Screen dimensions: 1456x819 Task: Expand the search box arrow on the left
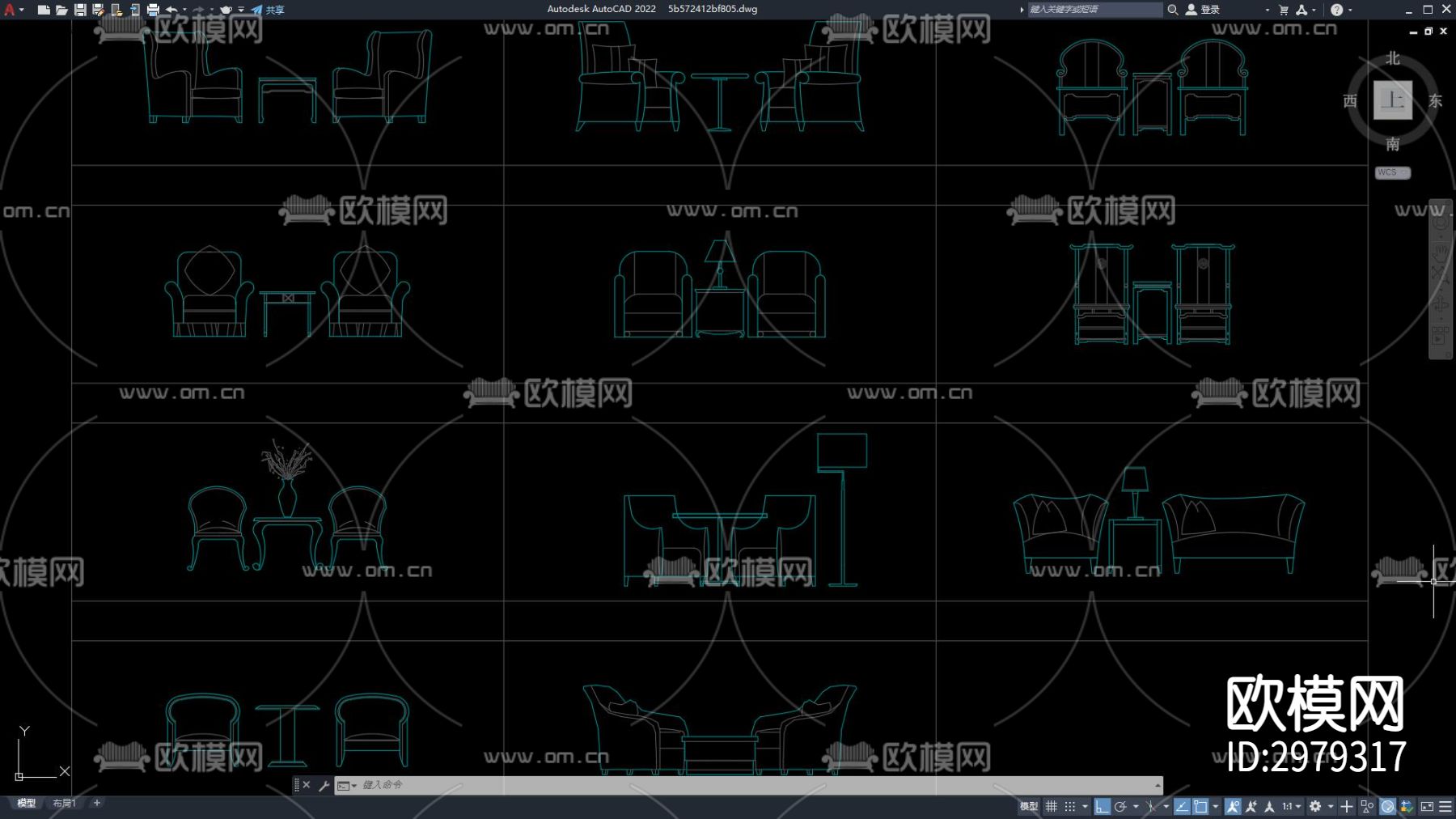coord(1022,10)
